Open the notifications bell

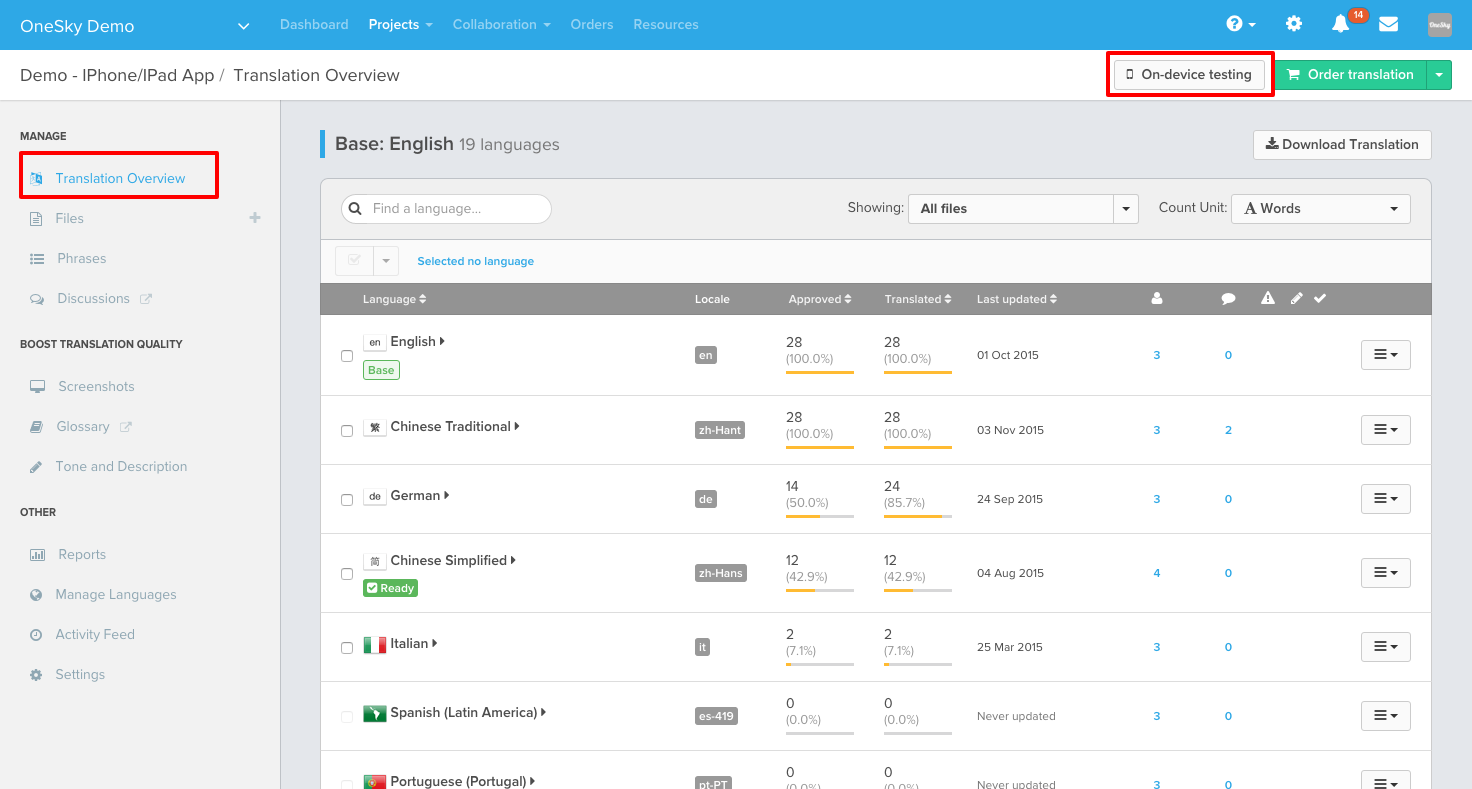[1341, 24]
